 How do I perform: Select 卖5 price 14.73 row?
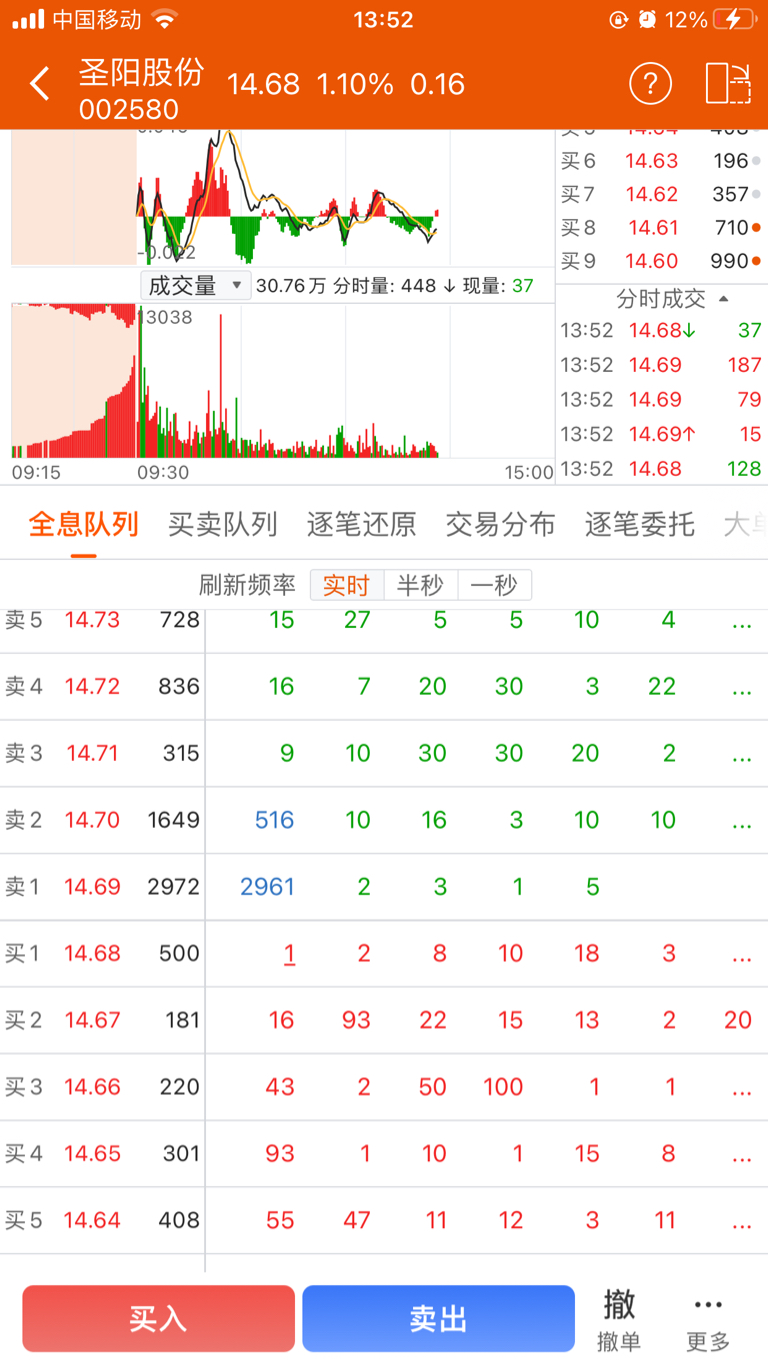click(92, 620)
